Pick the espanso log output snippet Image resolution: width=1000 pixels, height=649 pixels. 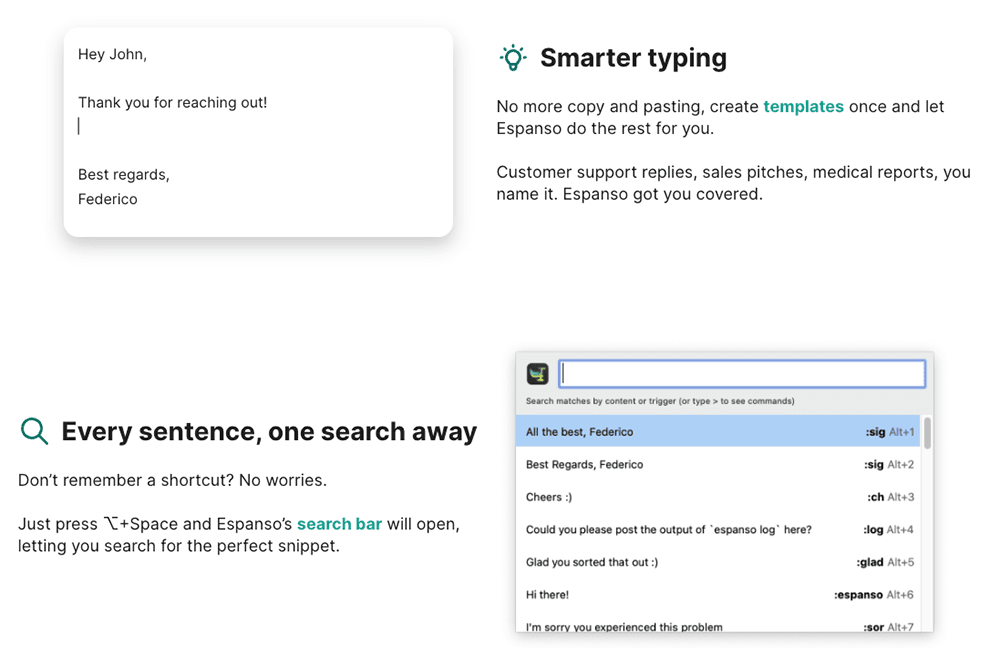coord(668,530)
